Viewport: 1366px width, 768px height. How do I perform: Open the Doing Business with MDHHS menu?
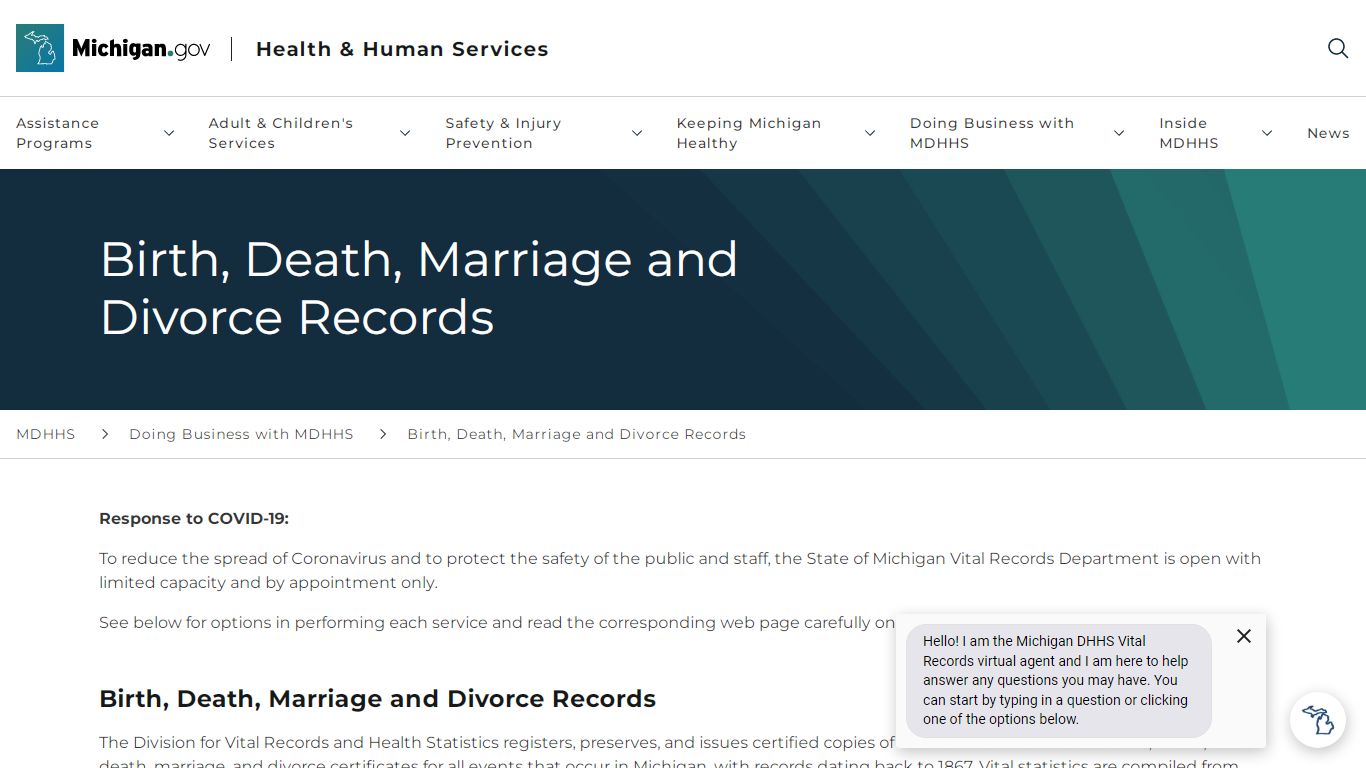pos(992,133)
